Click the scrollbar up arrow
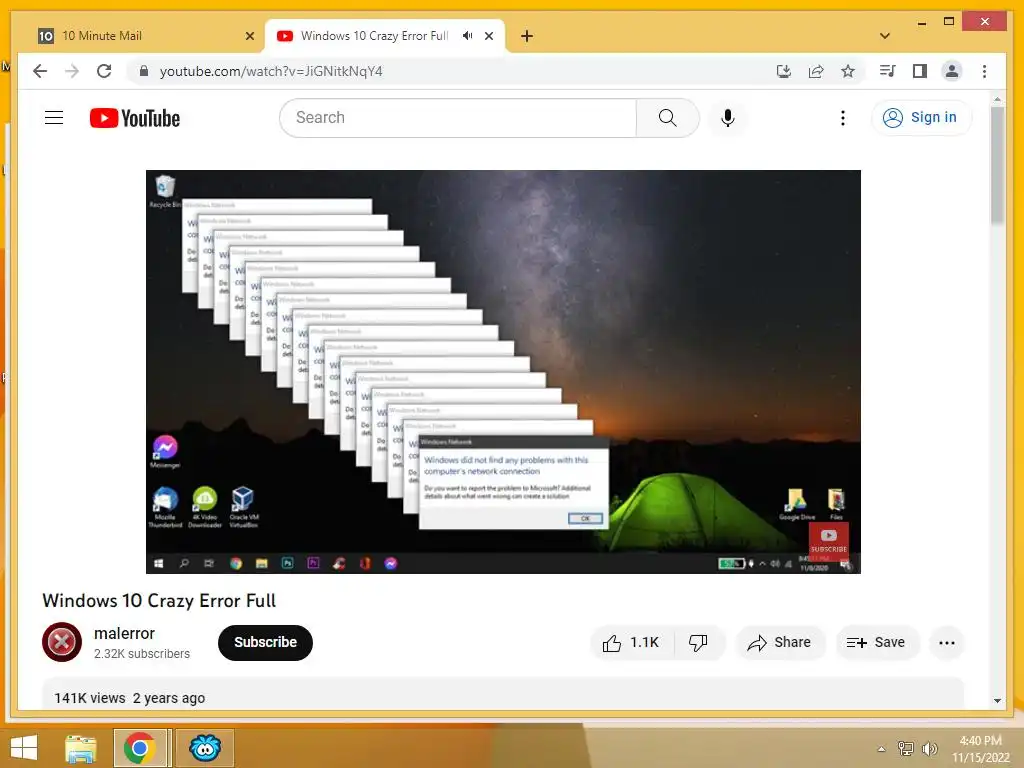Viewport: 1024px width, 768px height. pos(997,99)
